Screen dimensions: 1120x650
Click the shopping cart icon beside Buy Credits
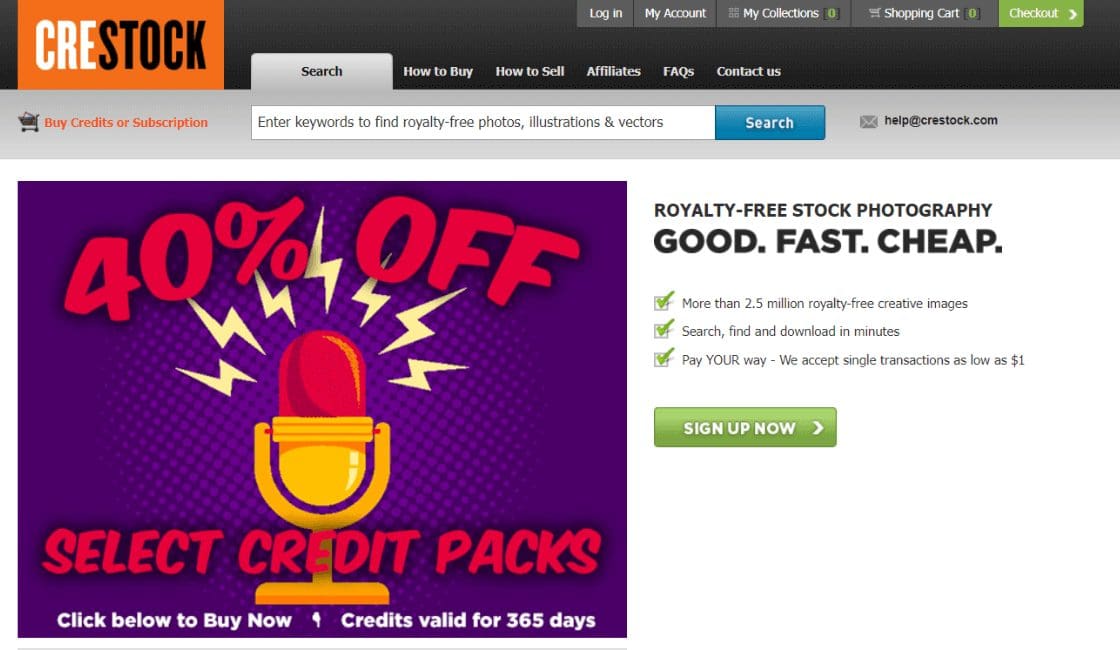29,122
